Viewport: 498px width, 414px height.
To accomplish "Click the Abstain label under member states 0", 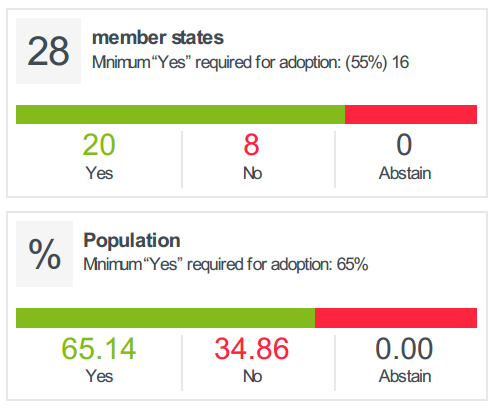I will point(405,173).
